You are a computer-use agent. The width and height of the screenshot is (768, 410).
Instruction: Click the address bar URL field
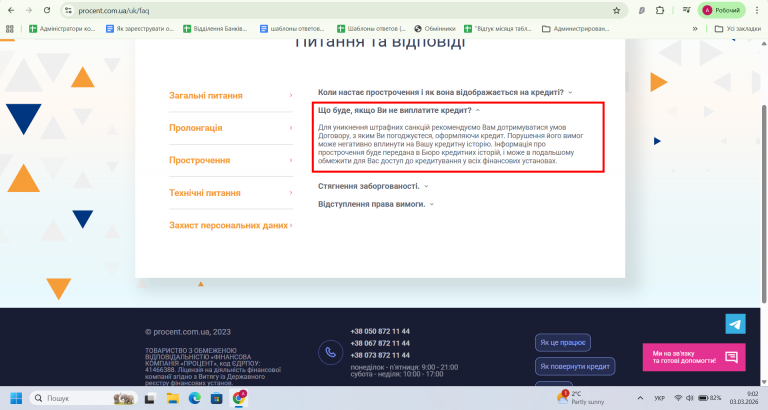pyautogui.click(x=343, y=10)
